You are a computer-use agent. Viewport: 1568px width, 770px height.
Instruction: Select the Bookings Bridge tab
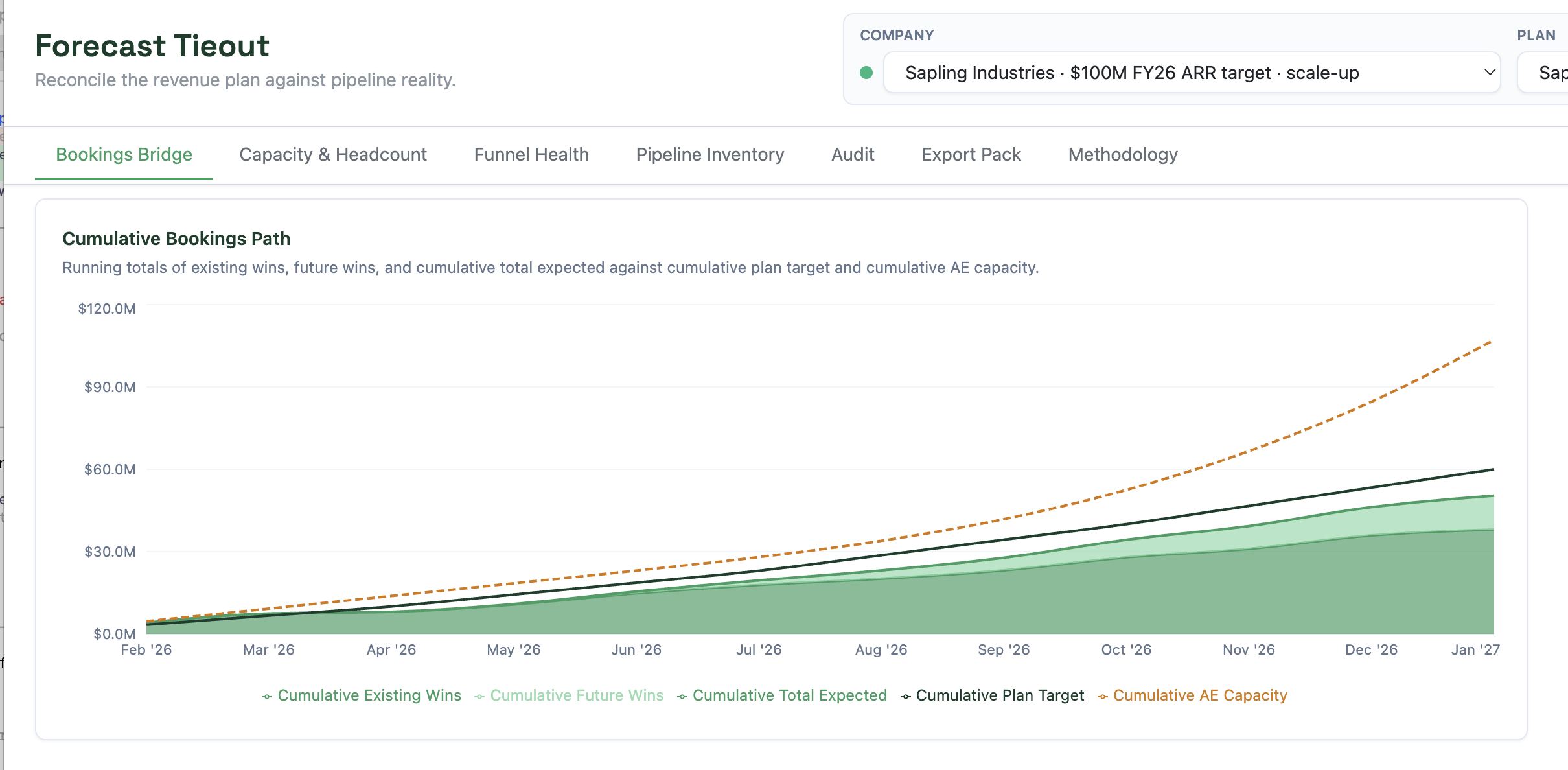click(124, 154)
